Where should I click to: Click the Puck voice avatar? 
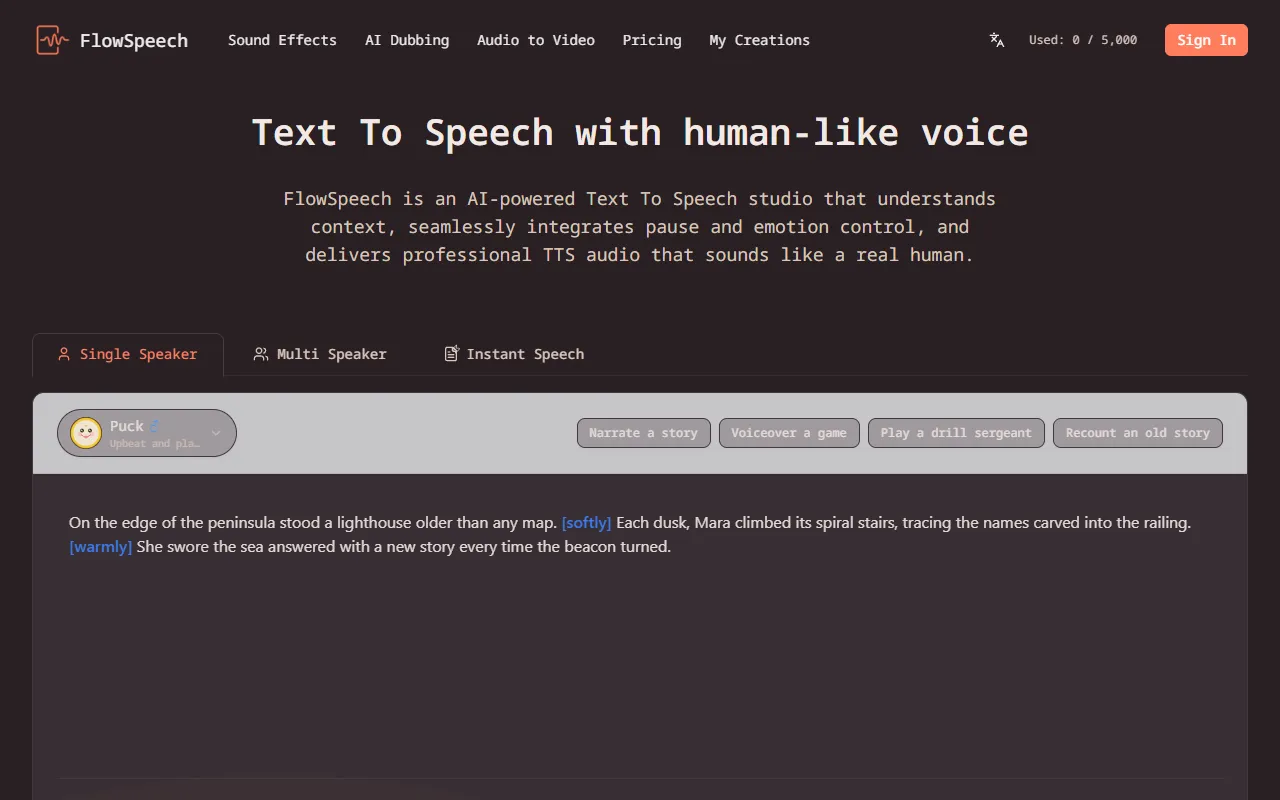[86, 433]
